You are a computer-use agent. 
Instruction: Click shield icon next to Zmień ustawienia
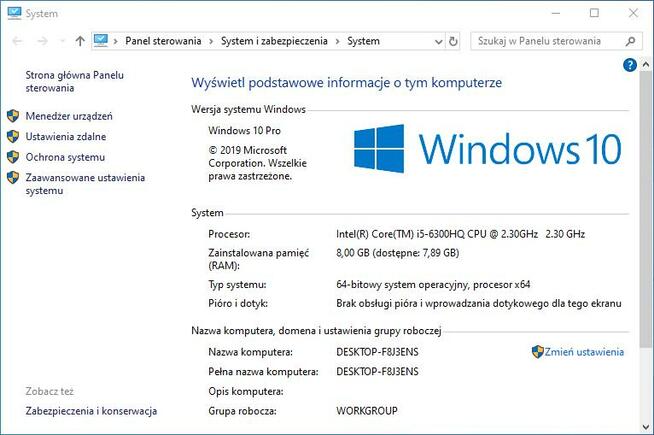[x=538, y=352]
